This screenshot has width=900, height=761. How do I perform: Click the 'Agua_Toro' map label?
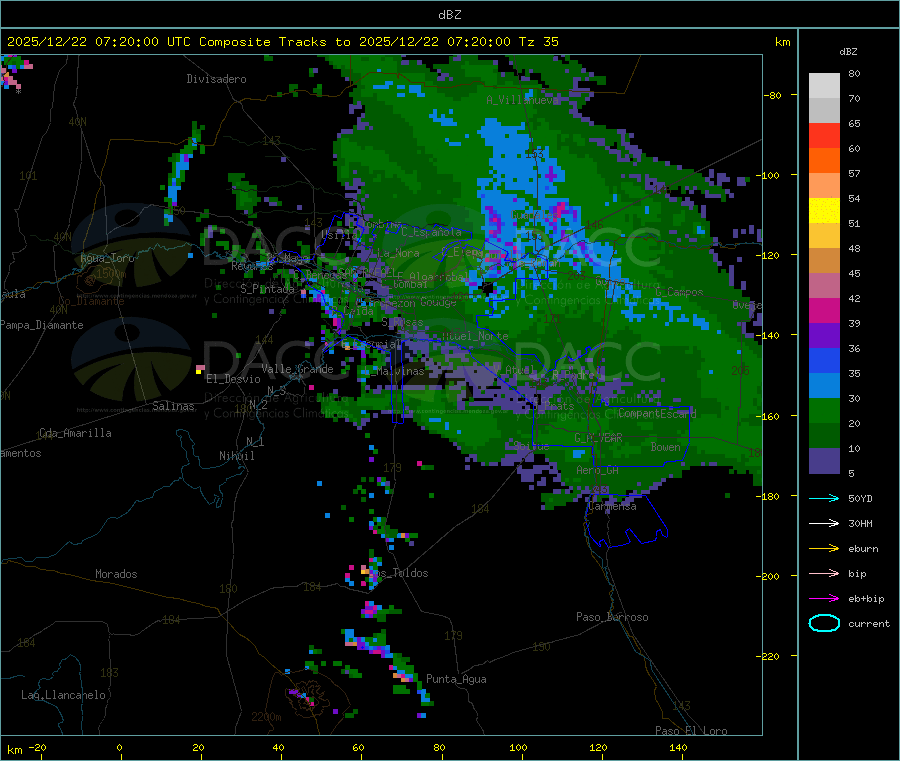point(107,258)
